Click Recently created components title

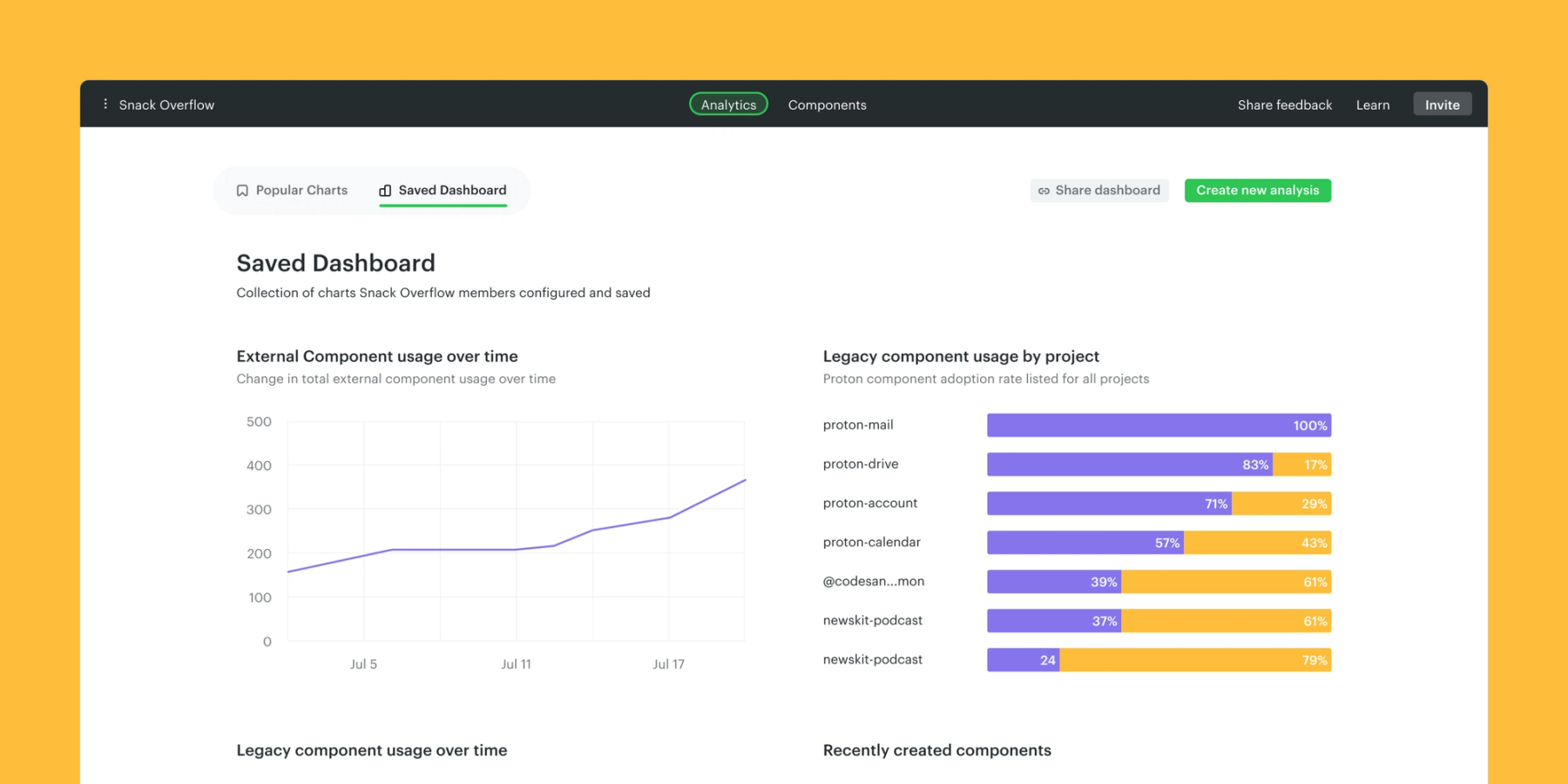[x=937, y=750]
